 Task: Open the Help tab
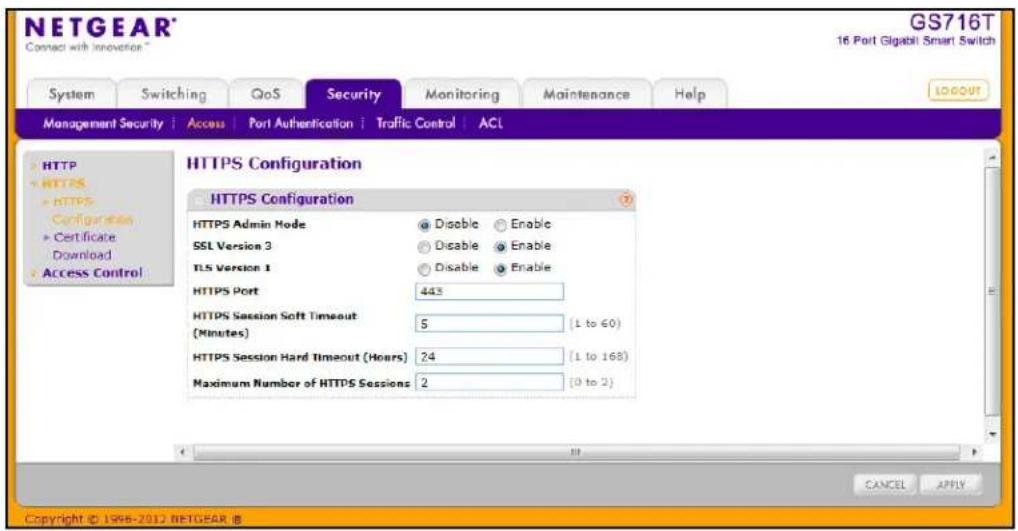[689, 94]
